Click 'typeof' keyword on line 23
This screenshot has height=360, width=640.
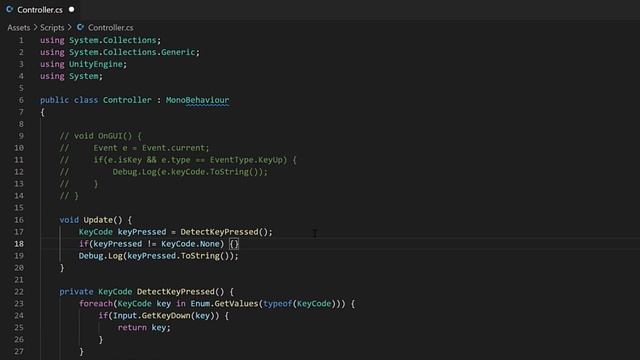[278, 304]
